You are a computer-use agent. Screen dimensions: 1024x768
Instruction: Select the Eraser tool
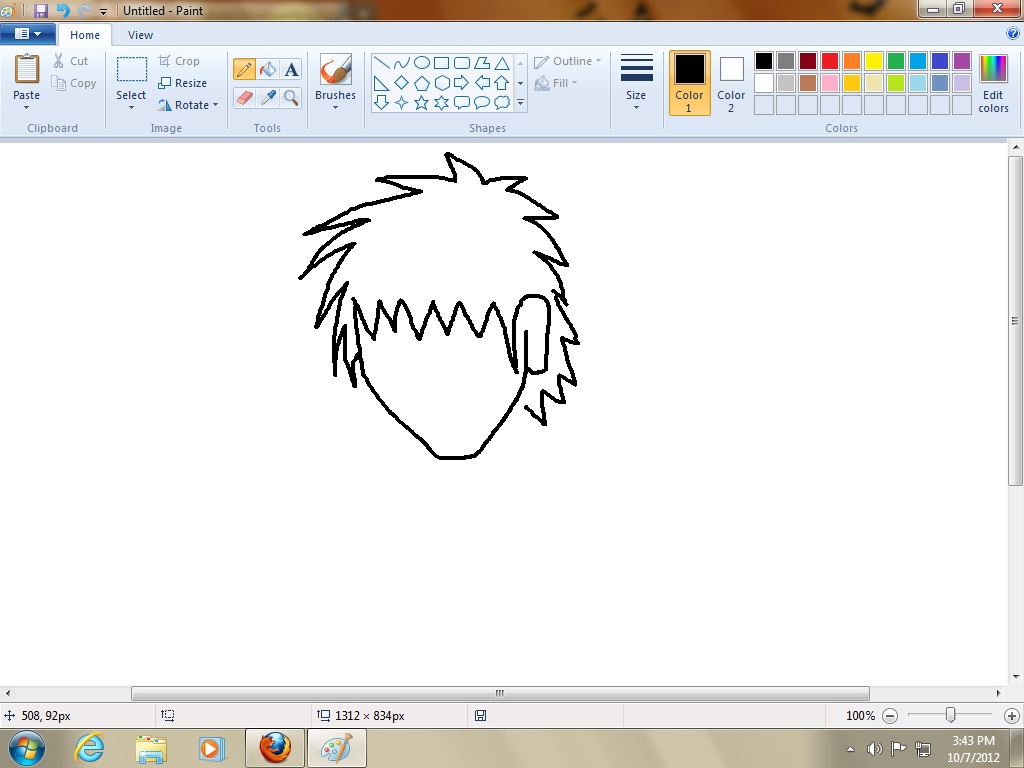click(x=245, y=98)
